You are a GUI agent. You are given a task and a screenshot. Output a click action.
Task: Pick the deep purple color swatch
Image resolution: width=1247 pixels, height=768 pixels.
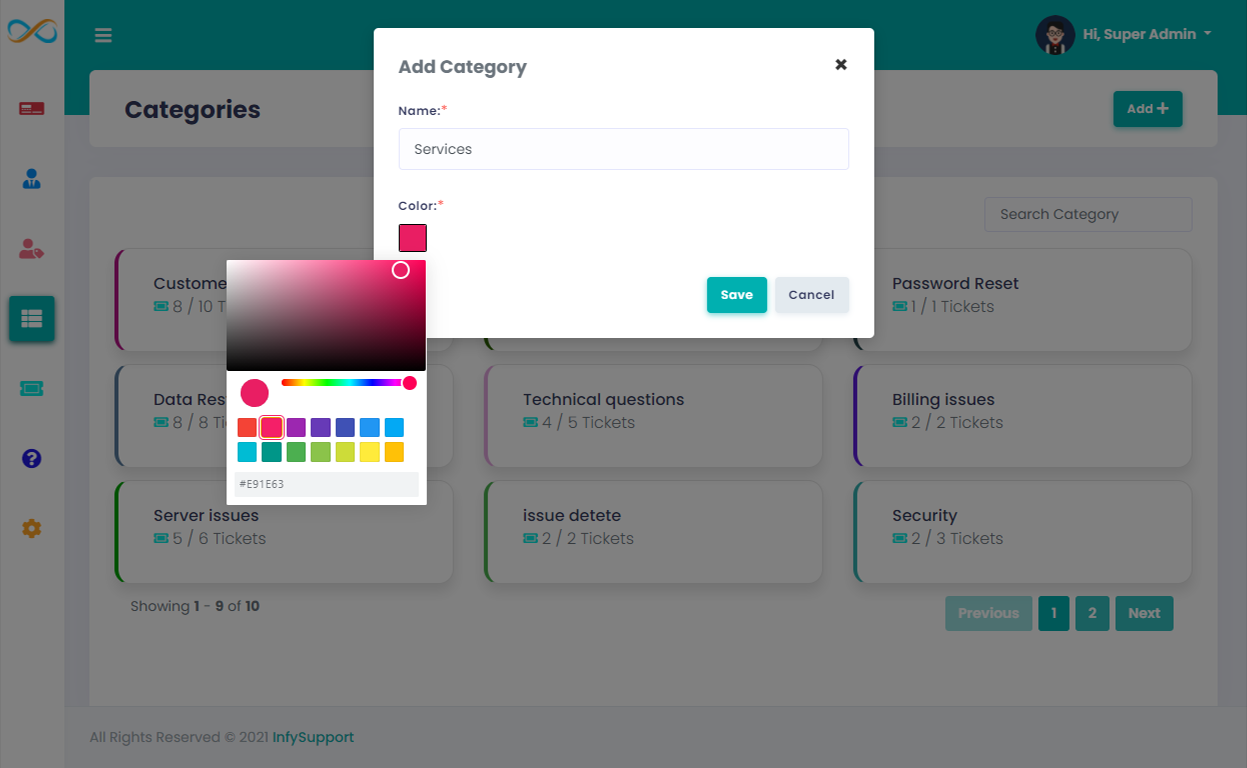pos(320,428)
